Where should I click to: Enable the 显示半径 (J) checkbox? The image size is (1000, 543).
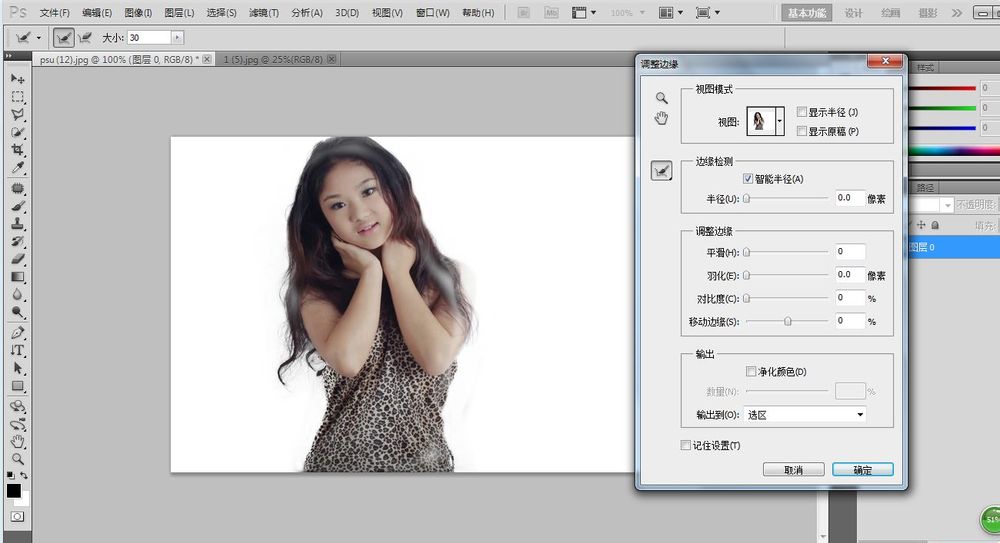802,112
